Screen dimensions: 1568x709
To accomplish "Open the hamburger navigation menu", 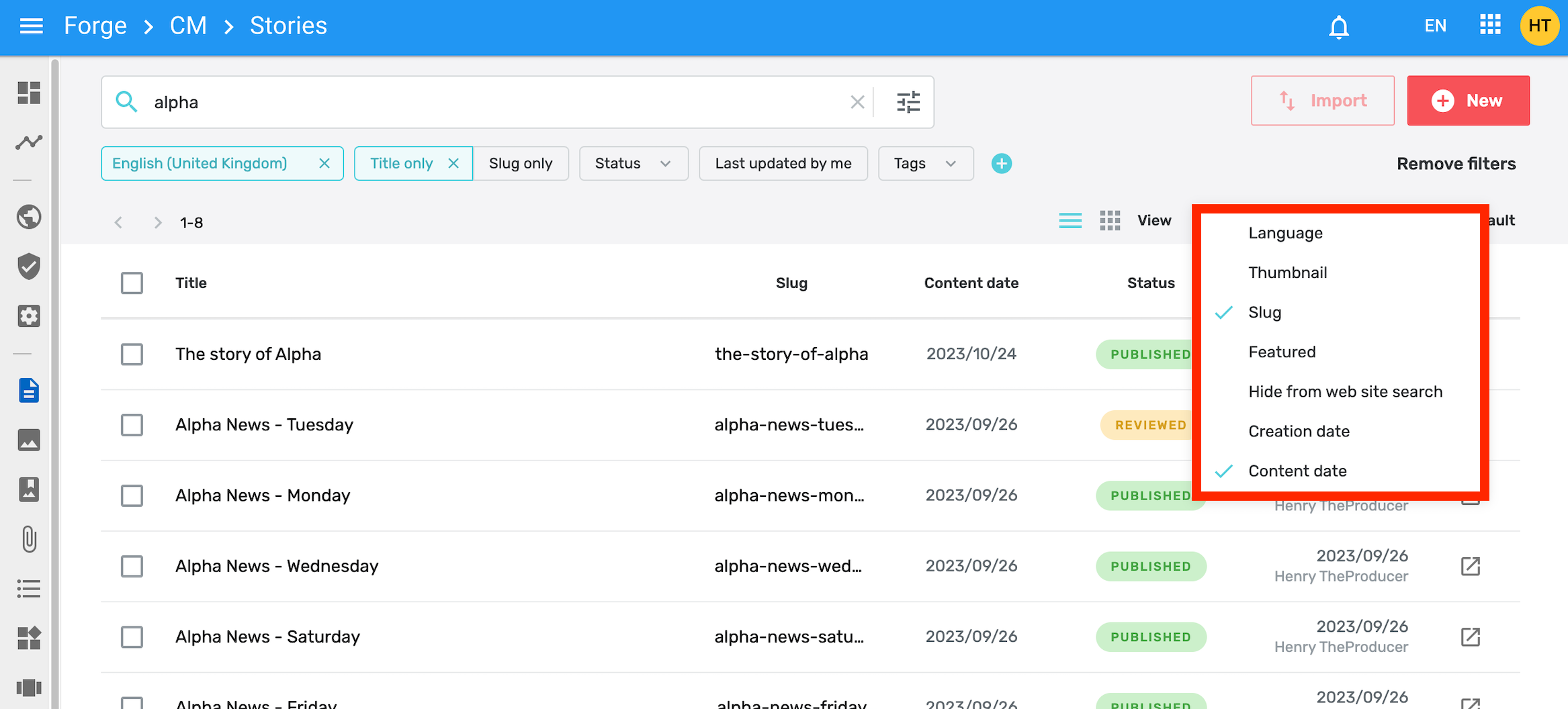I will pos(31,26).
